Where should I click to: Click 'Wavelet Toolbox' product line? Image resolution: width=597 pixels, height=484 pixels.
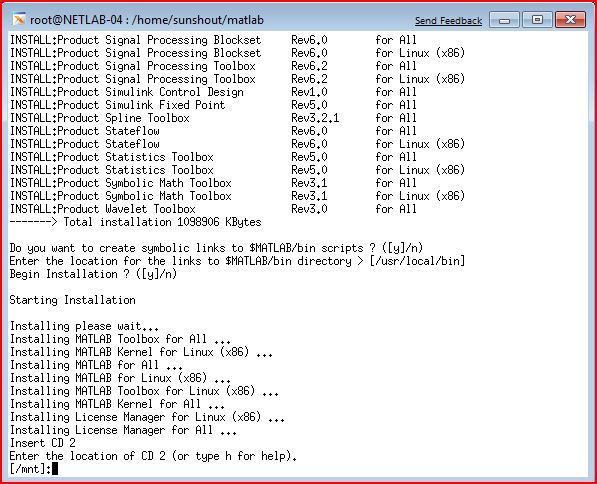click(x=213, y=209)
